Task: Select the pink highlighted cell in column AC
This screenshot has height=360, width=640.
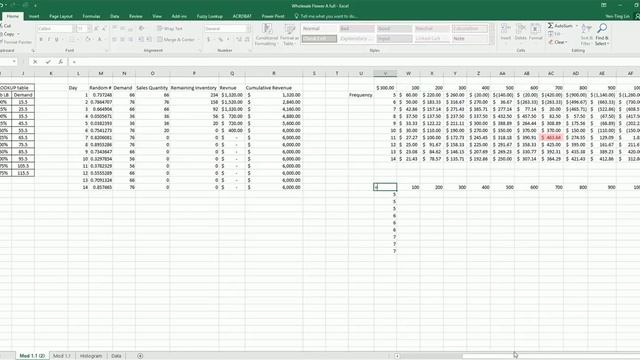Action: point(551,138)
